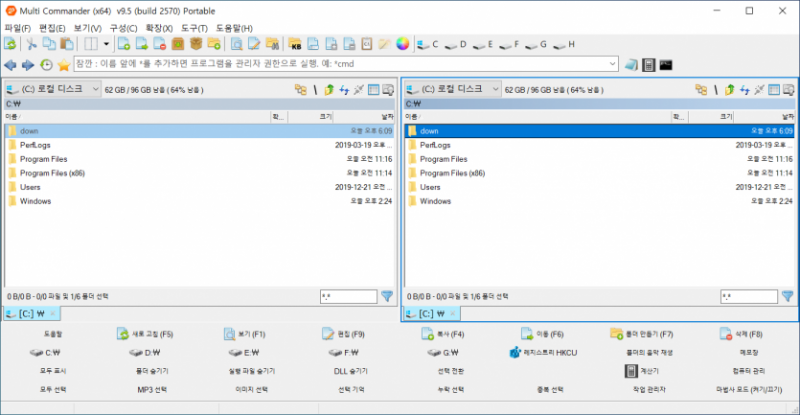Open favorites with the star icon
The image size is (800, 415).
click(64, 65)
